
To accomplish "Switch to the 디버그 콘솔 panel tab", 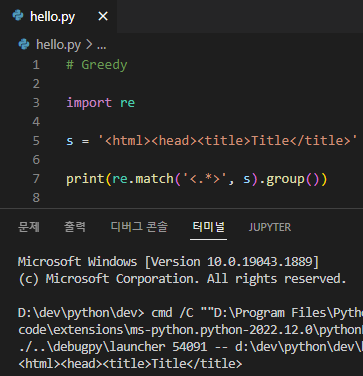I will point(139,227).
